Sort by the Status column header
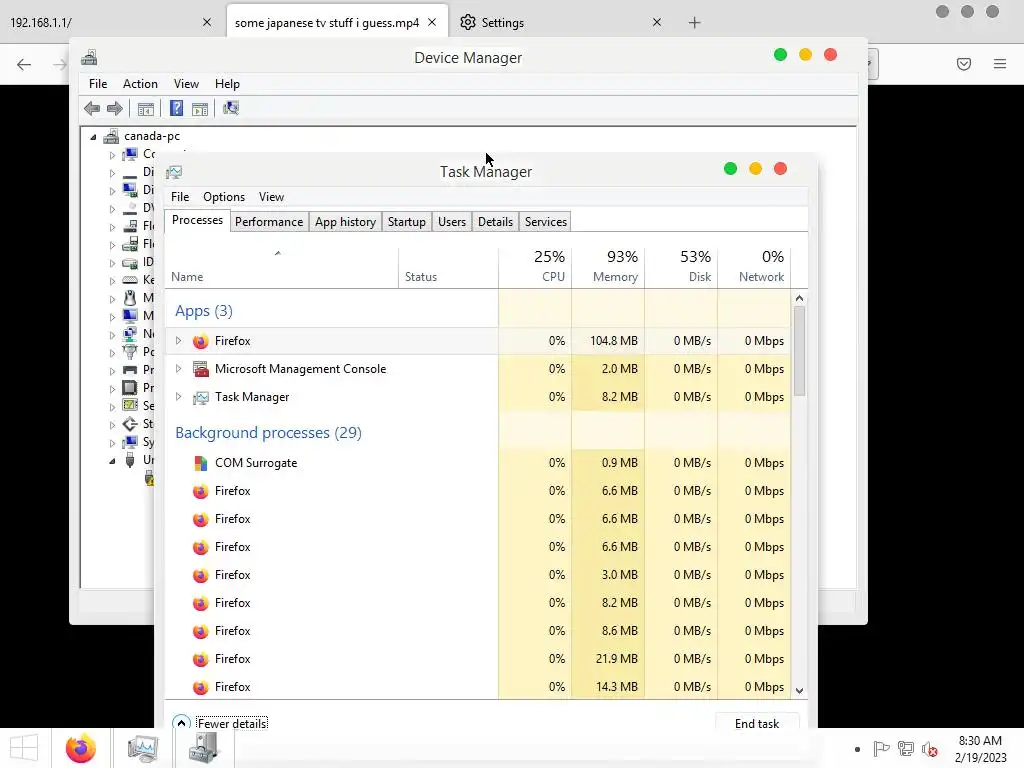This screenshot has height=768, width=1024. click(448, 268)
